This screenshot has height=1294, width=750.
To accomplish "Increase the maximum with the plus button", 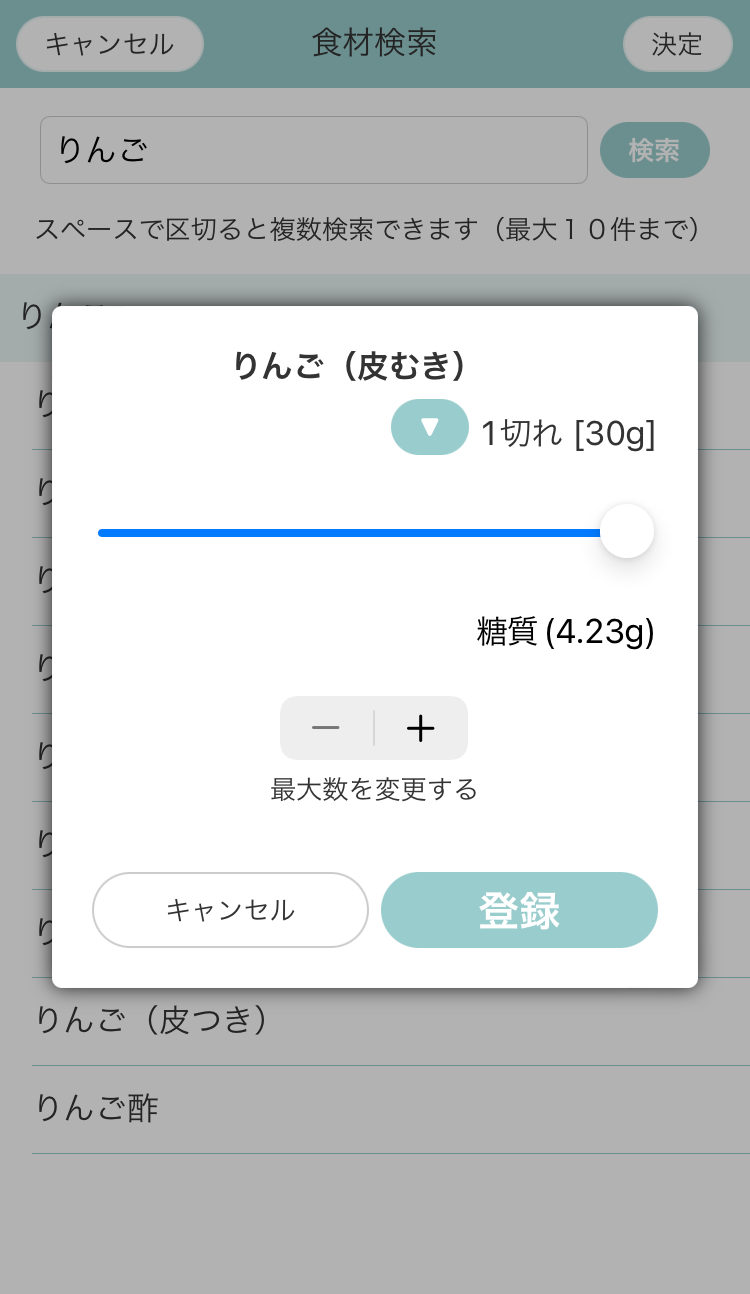I will [421, 728].
